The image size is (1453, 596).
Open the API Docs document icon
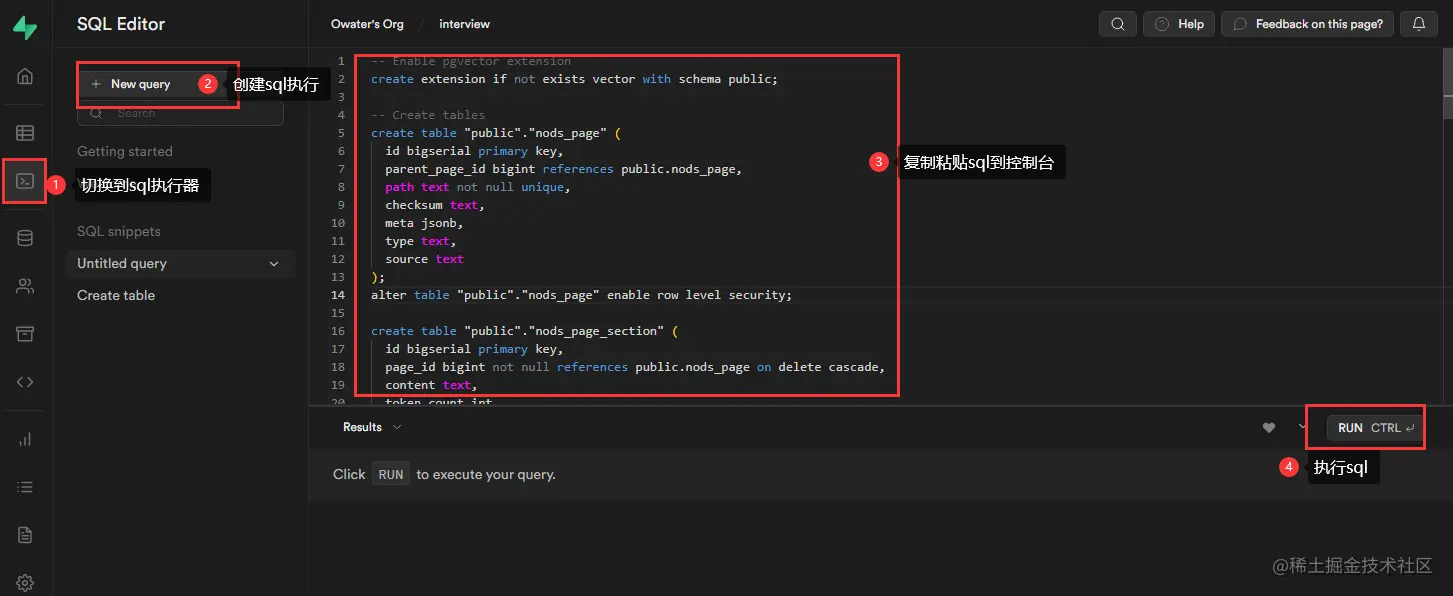25,535
